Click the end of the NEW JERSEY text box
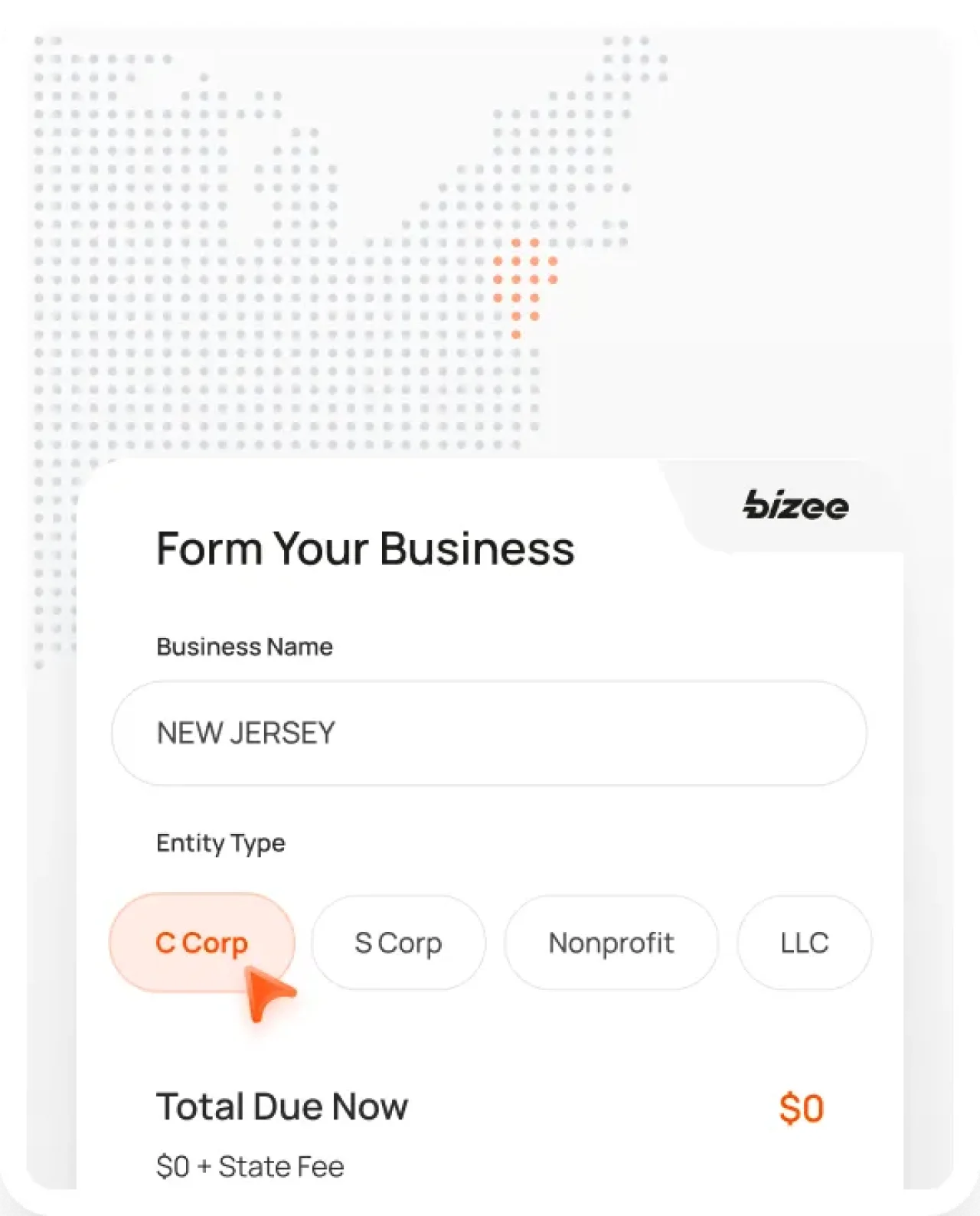 click(x=827, y=733)
